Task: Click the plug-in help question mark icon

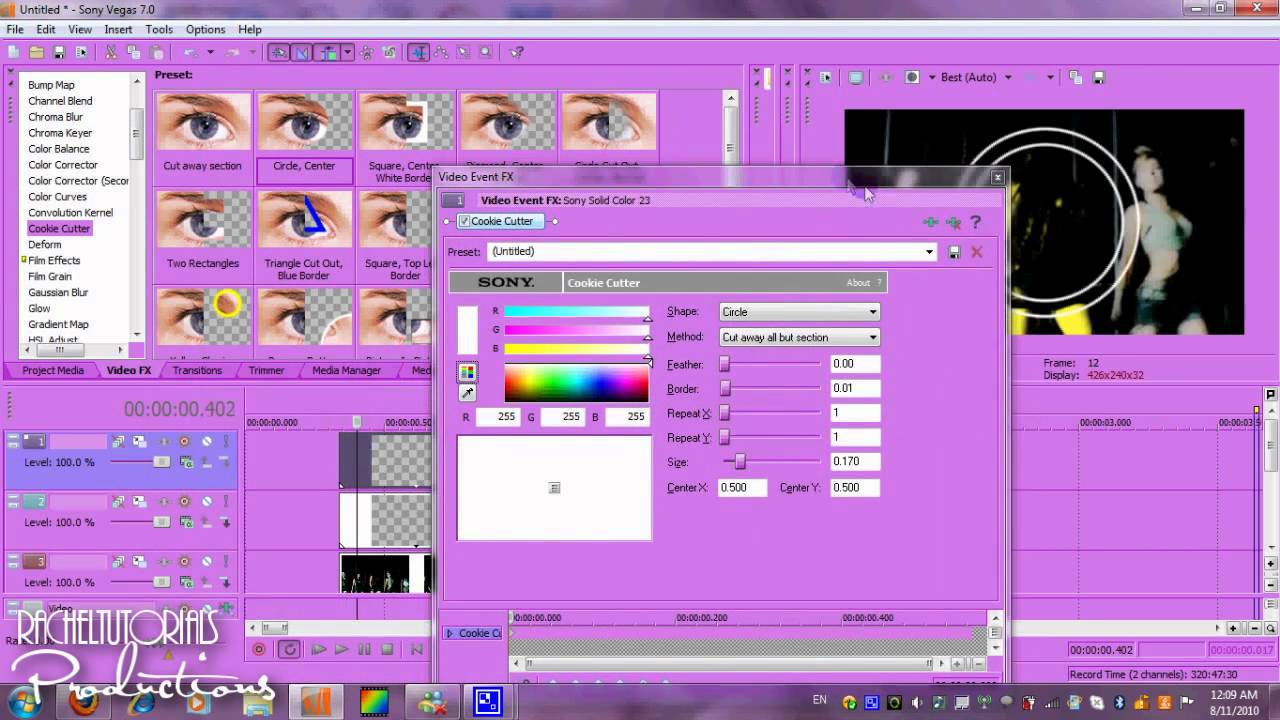Action: click(x=976, y=222)
